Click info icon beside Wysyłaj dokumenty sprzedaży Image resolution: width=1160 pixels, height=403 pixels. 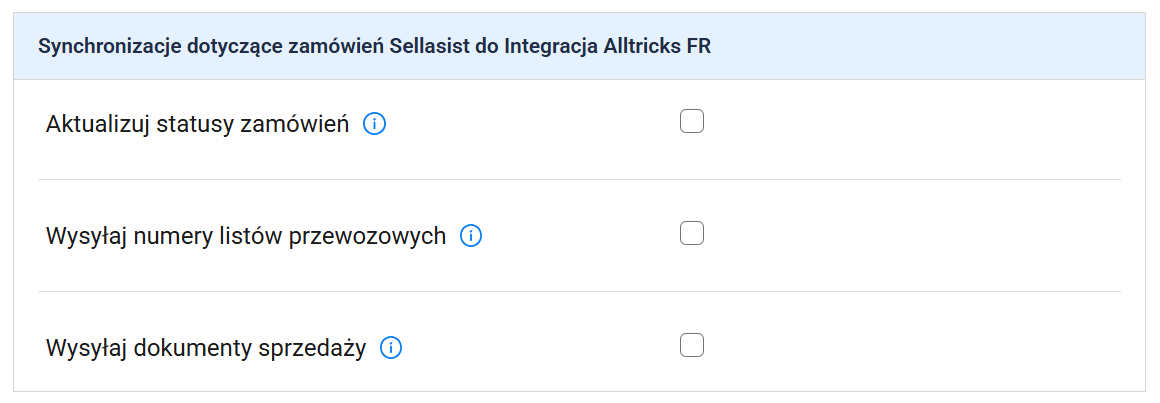point(391,348)
